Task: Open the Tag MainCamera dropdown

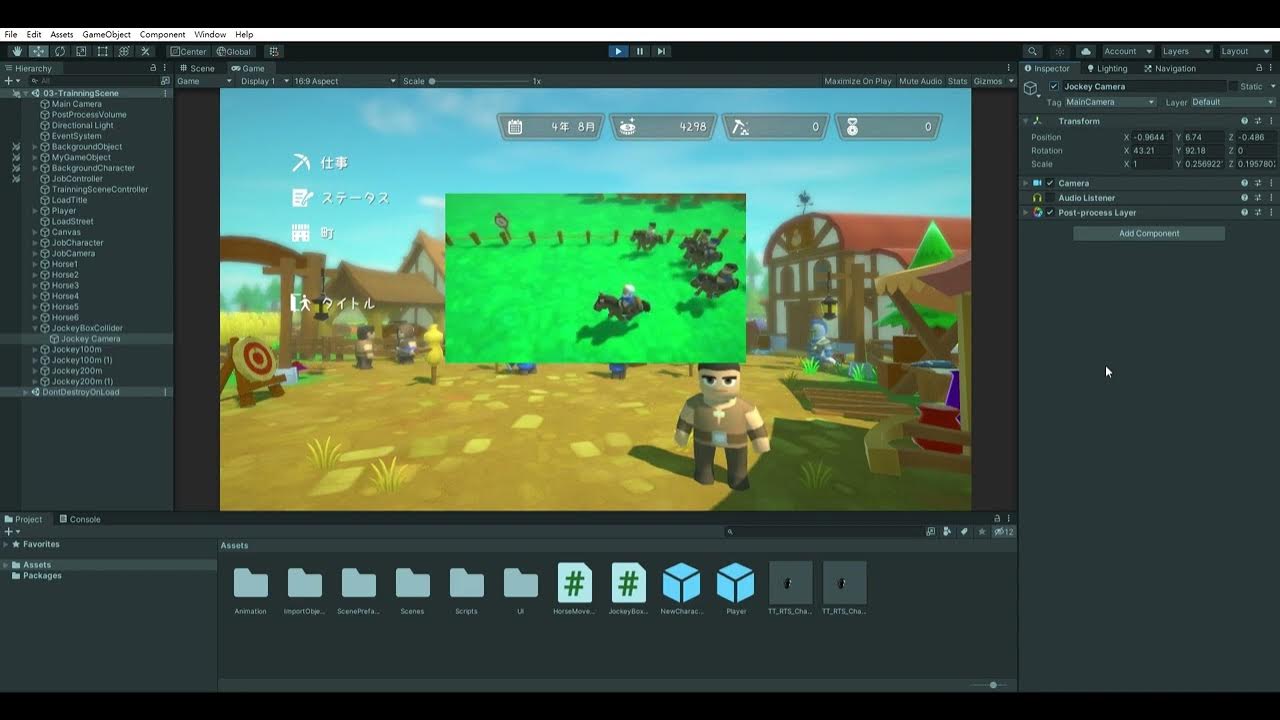Action: coord(1110,102)
